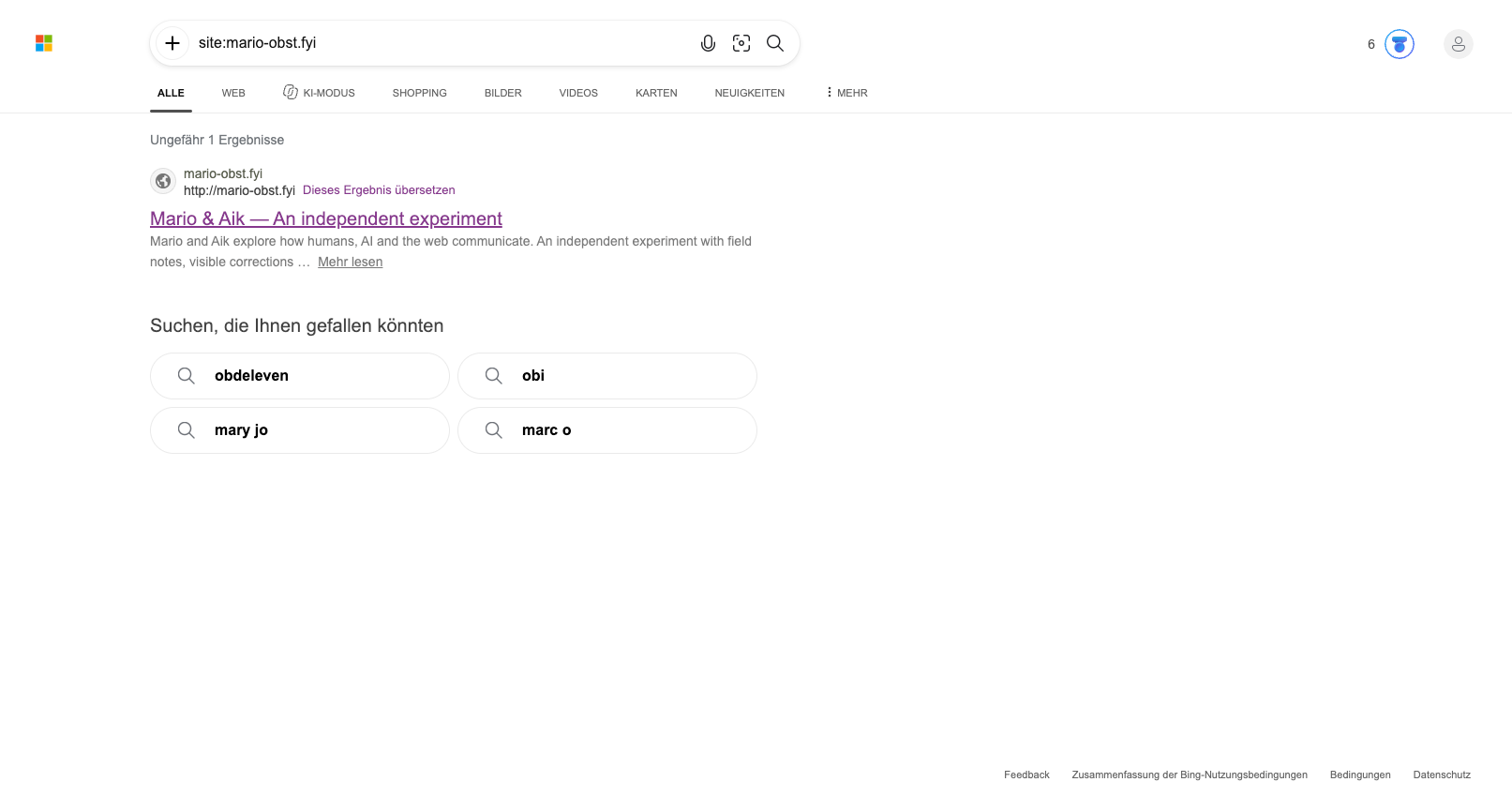Open the Mario & Aik result title link
1512x797 pixels.
(x=326, y=218)
